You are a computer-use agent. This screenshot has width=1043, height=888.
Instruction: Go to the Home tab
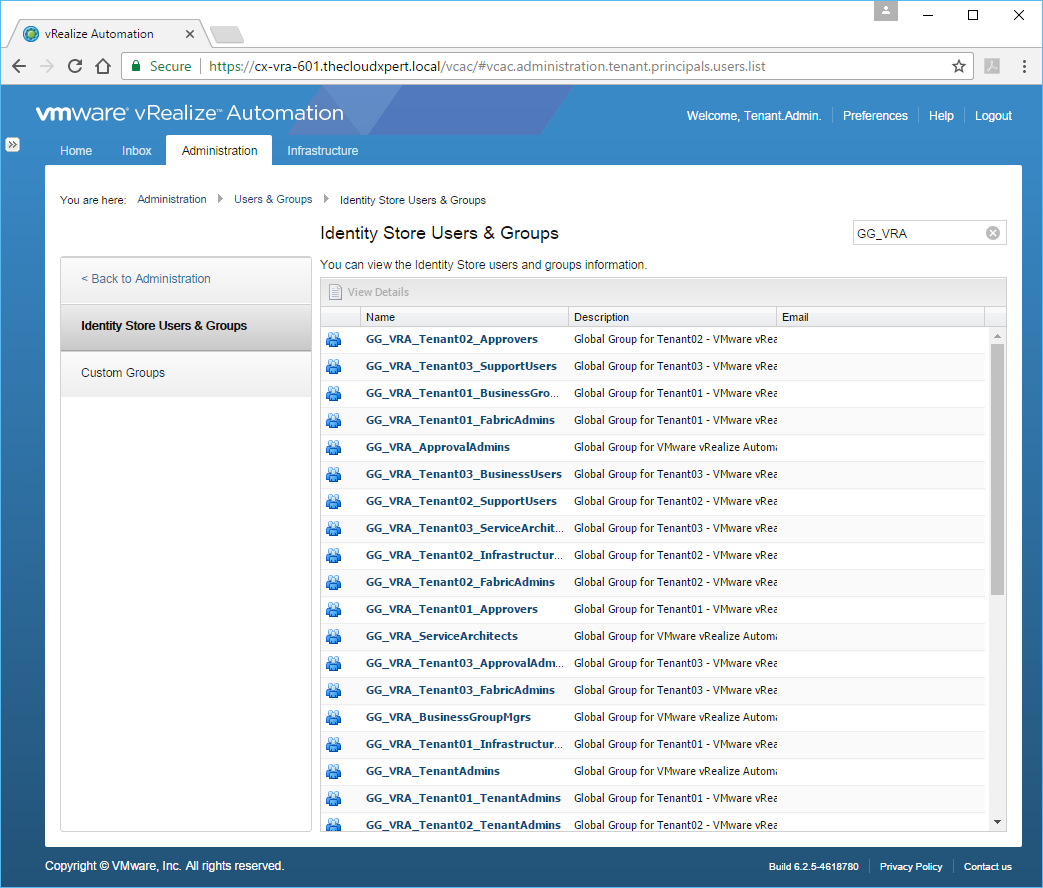pos(76,151)
